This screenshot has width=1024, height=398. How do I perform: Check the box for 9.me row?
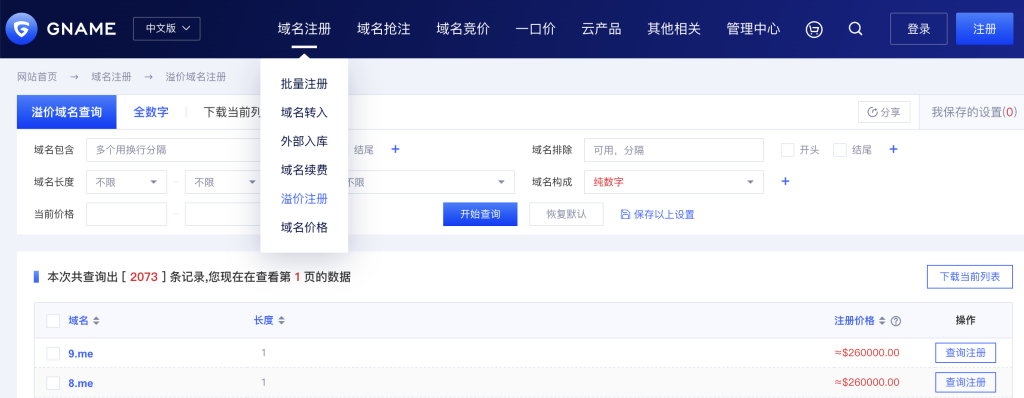54,354
